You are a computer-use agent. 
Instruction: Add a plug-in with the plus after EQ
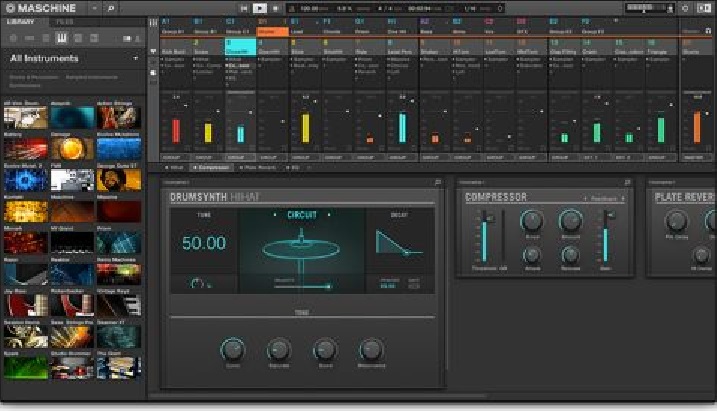coord(309,168)
